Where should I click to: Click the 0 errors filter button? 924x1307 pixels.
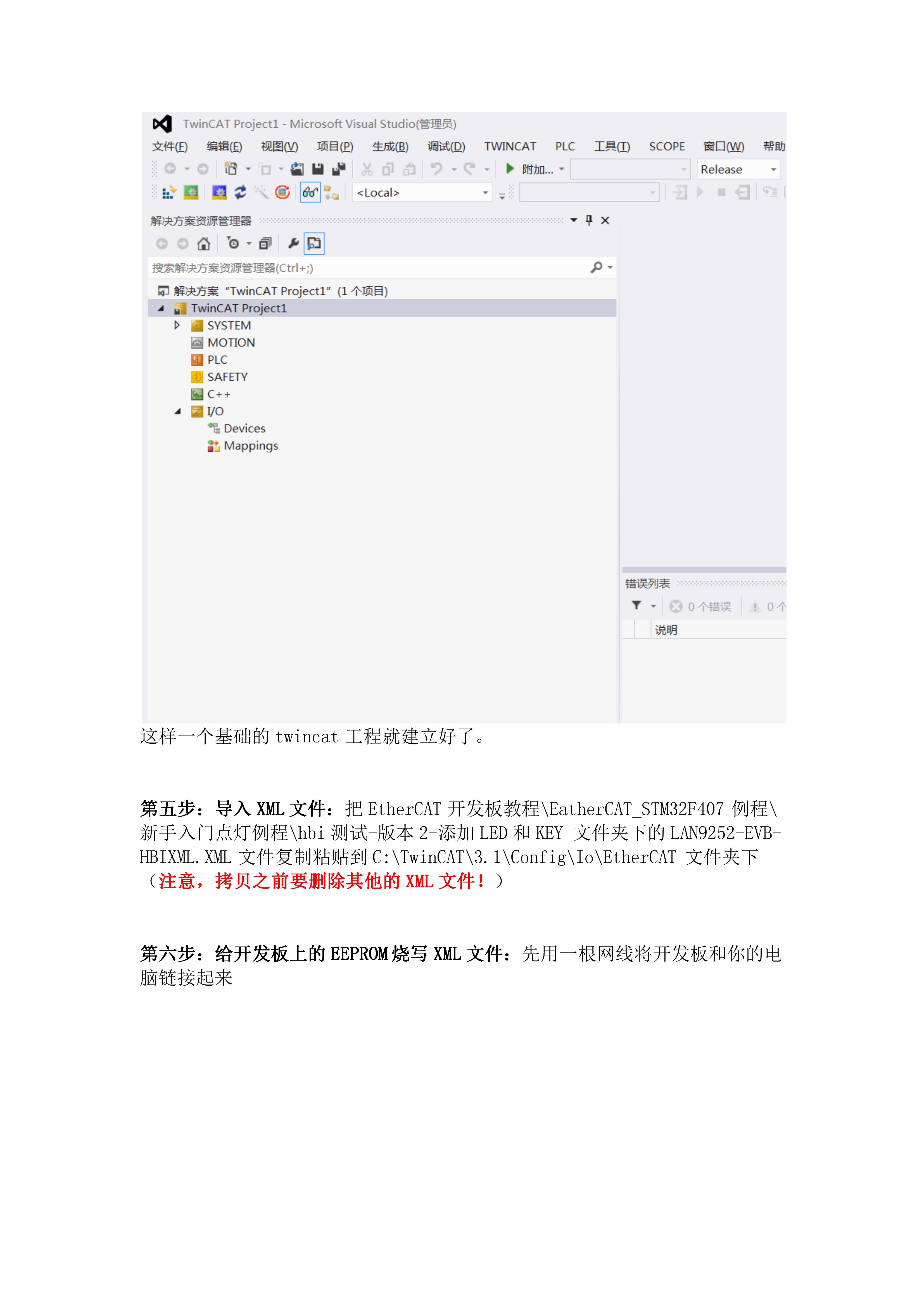pyautogui.click(x=701, y=607)
